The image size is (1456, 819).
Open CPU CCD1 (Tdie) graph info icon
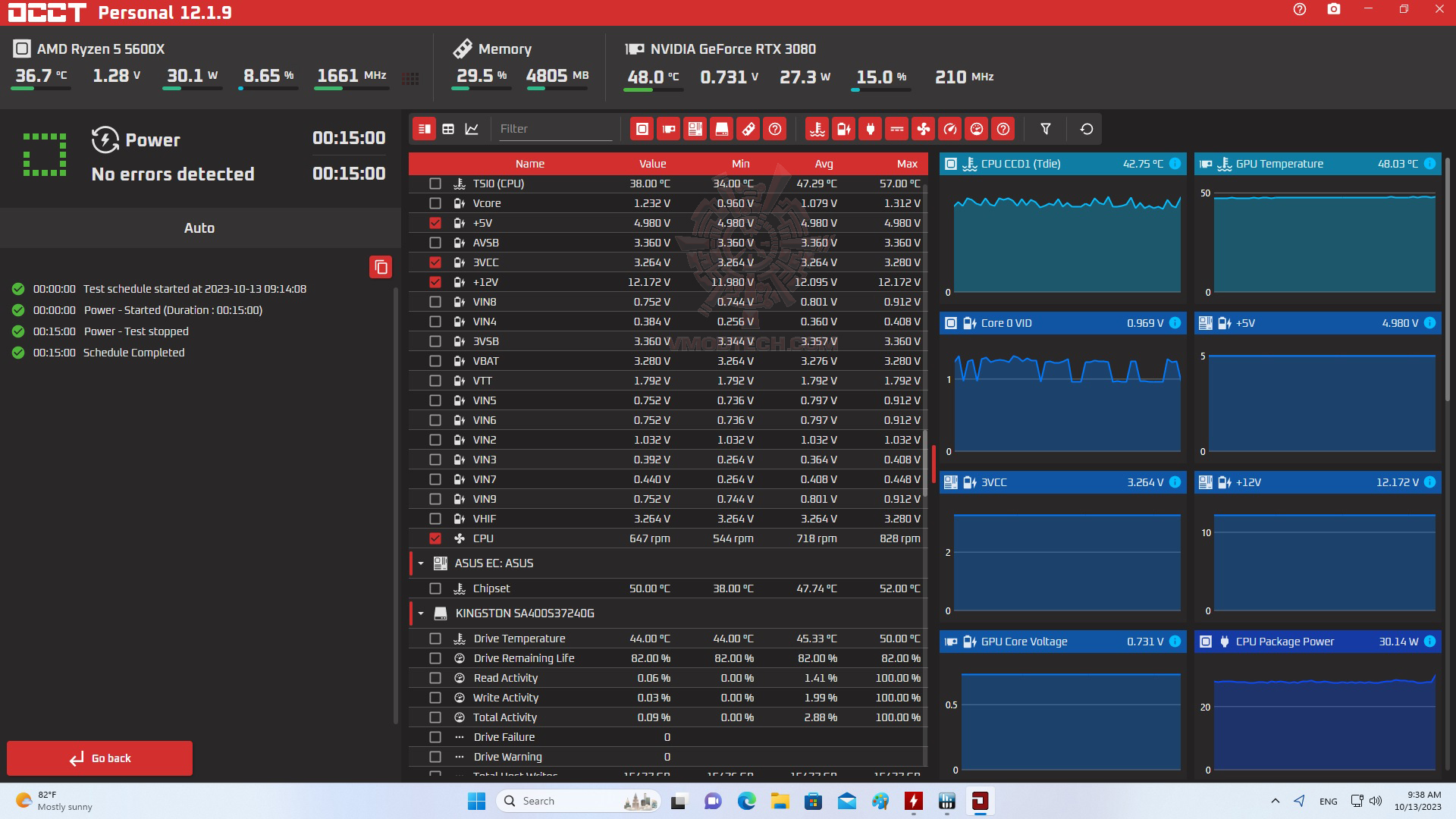click(1175, 164)
